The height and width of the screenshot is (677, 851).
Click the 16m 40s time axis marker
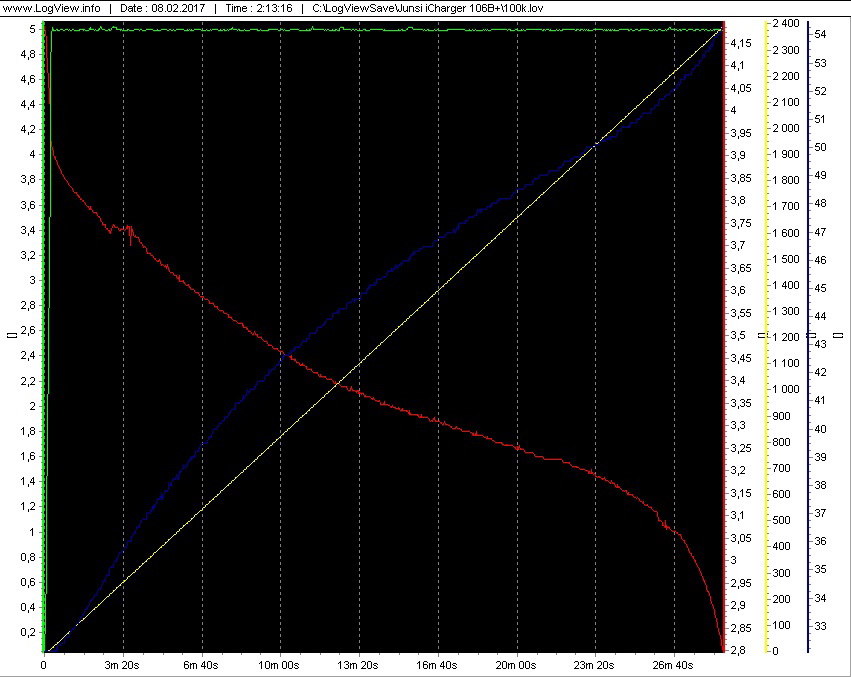(438, 664)
